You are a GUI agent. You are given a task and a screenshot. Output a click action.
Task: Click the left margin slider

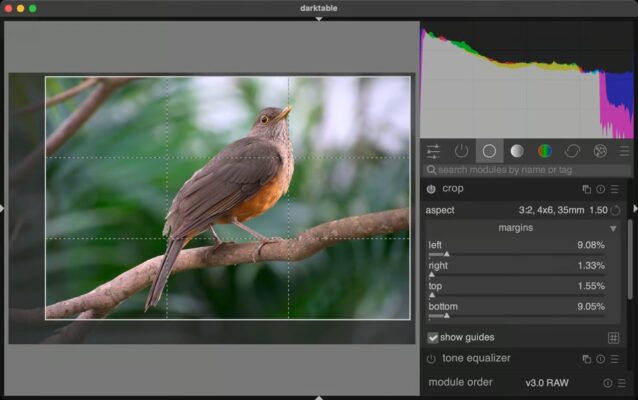click(x=517, y=255)
